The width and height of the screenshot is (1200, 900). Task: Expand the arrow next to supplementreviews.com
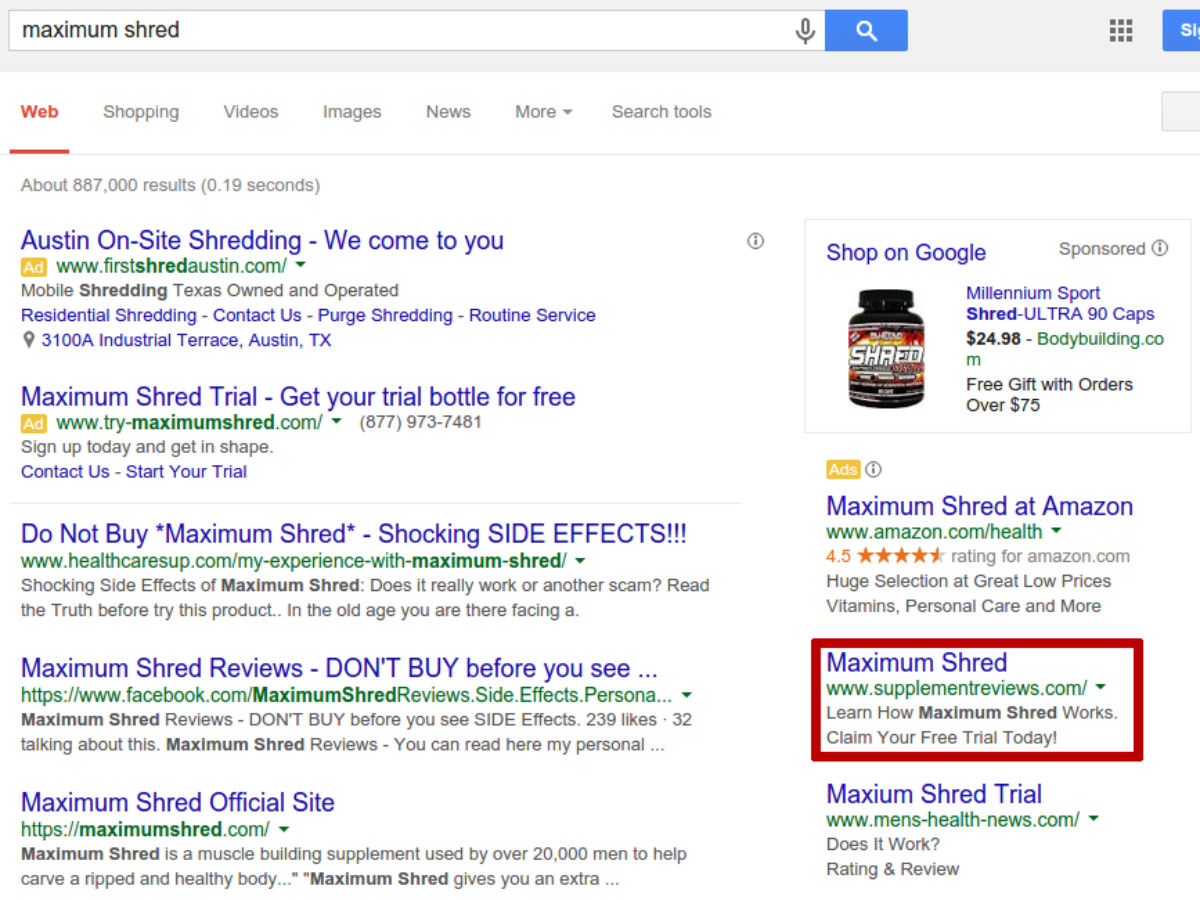click(1100, 687)
